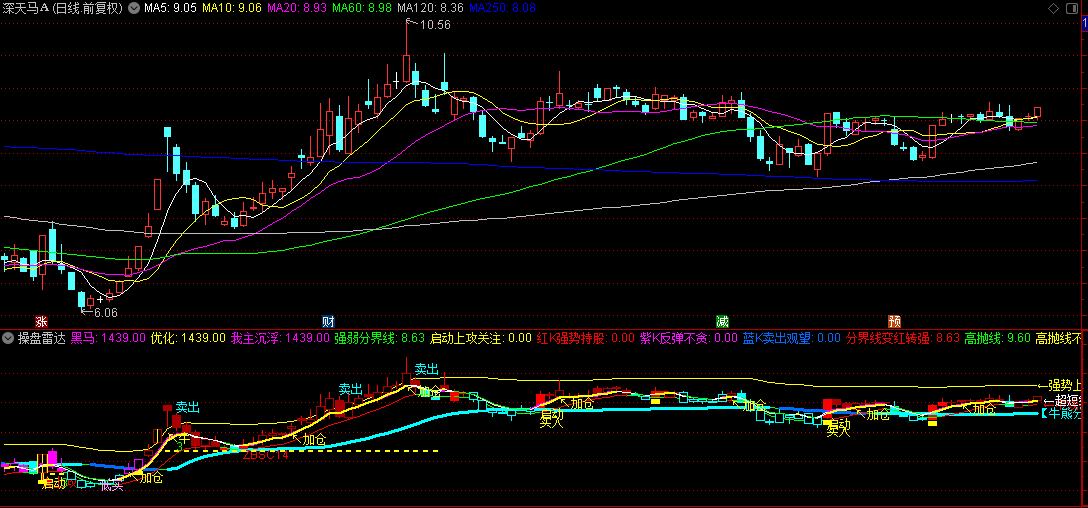Click the 财 financial report marker

click(x=329, y=322)
